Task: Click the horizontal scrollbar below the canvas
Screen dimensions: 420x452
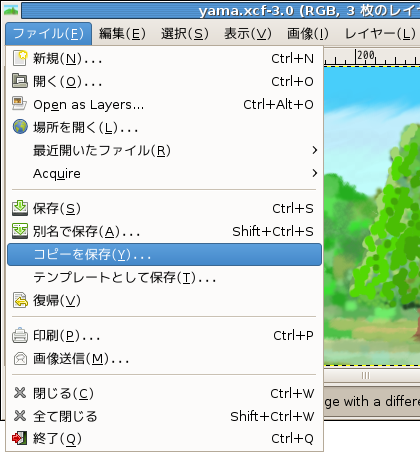Action: click(372, 376)
